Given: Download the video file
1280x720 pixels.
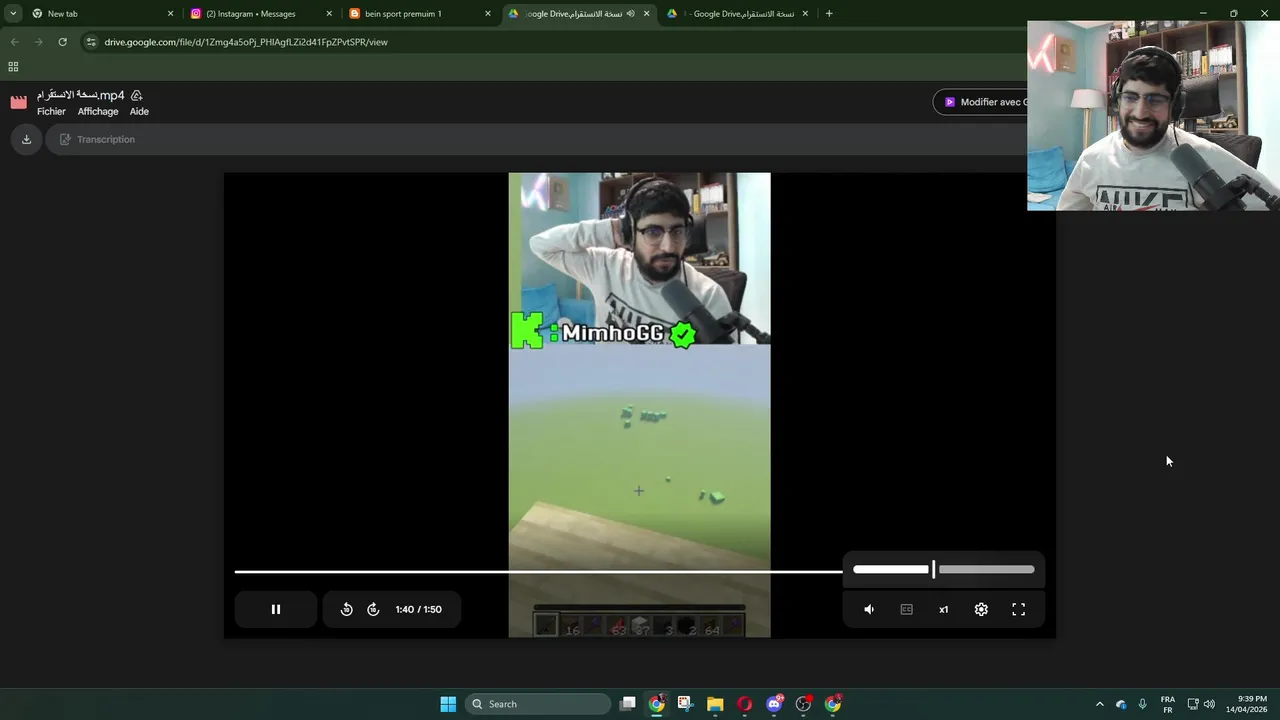Looking at the screenshot, I should tap(26, 139).
